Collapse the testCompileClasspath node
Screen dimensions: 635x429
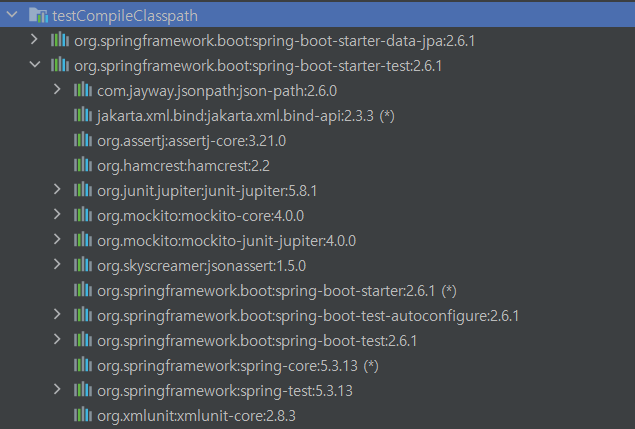pos(12,15)
